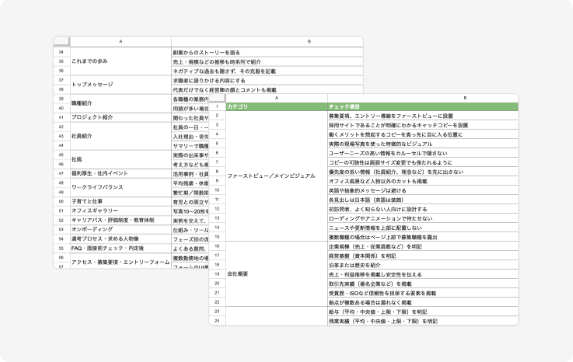Click the FAQ・面接前チェック cell
This screenshot has width=573, height=362.
tap(121, 248)
